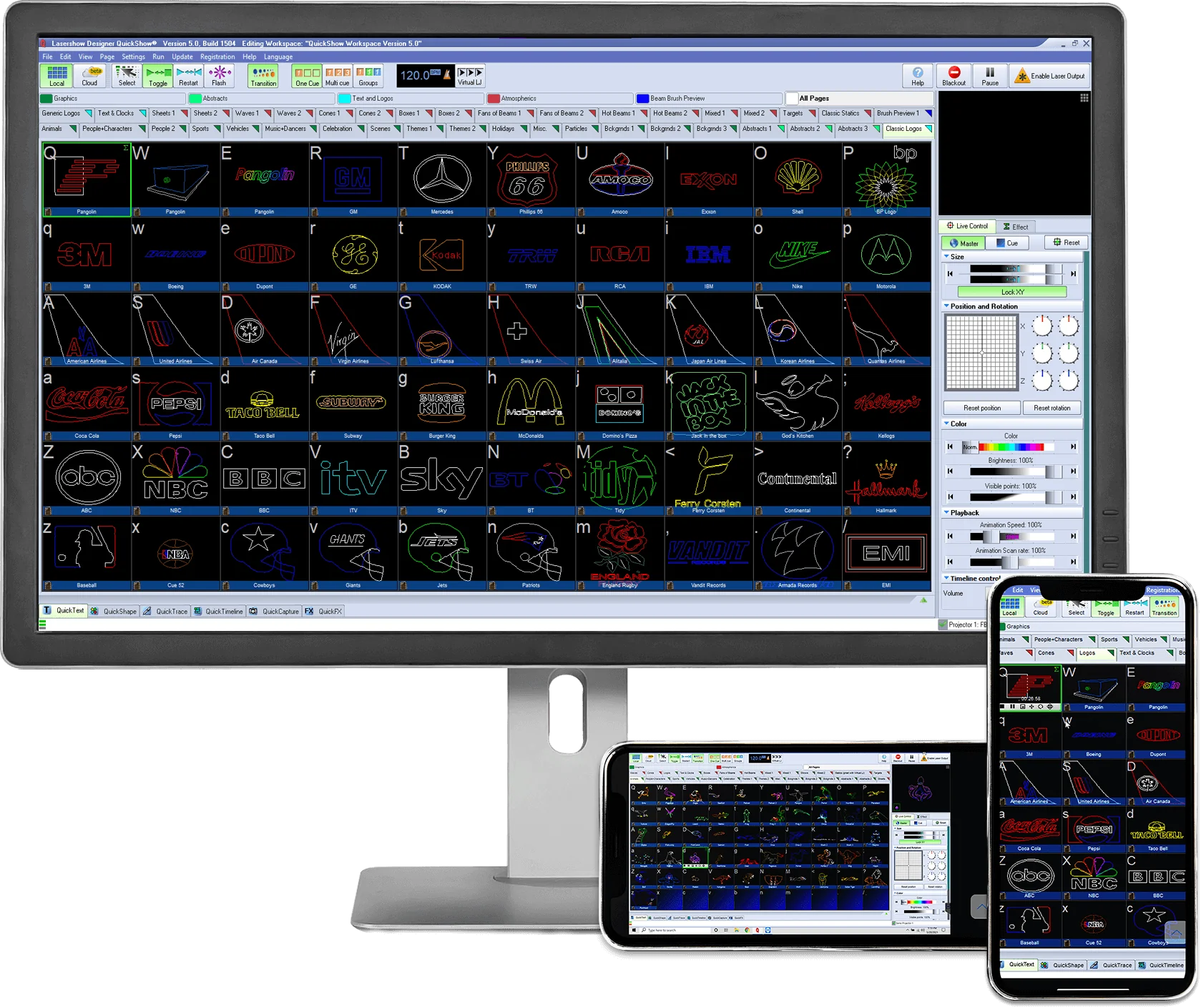Image resolution: width=1201 pixels, height=1008 pixels.
Task: Open the Holidays page tab
Action: pos(509,129)
